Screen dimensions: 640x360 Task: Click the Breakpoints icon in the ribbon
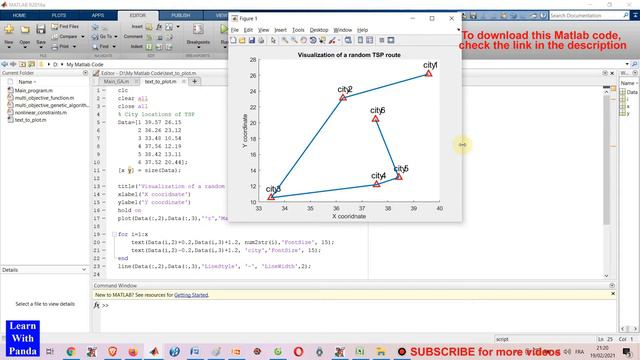pos(198,29)
